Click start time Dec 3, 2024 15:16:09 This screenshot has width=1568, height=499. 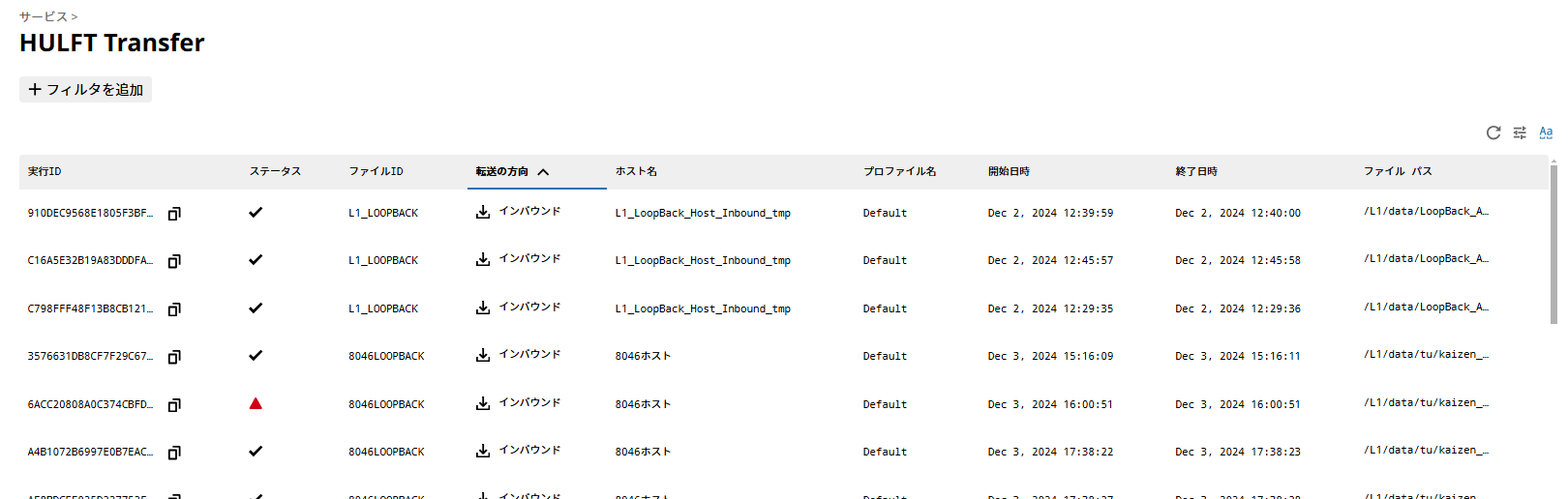(1050, 356)
